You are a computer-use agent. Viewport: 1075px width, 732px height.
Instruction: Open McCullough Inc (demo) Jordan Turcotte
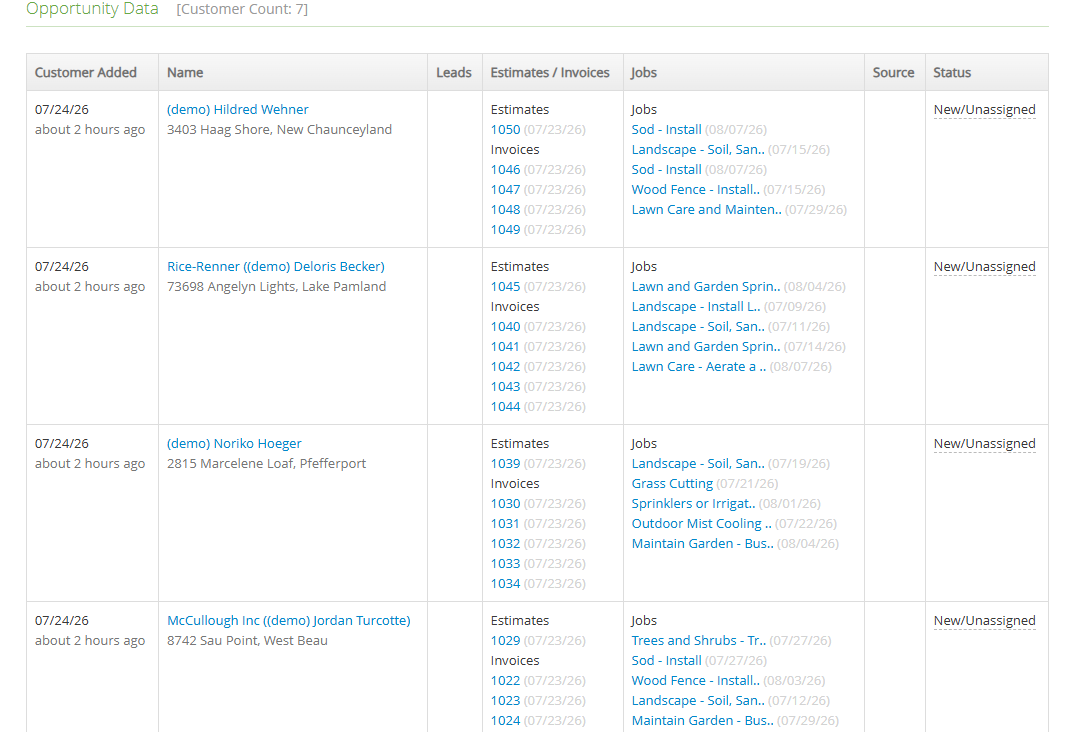click(289, 620)
